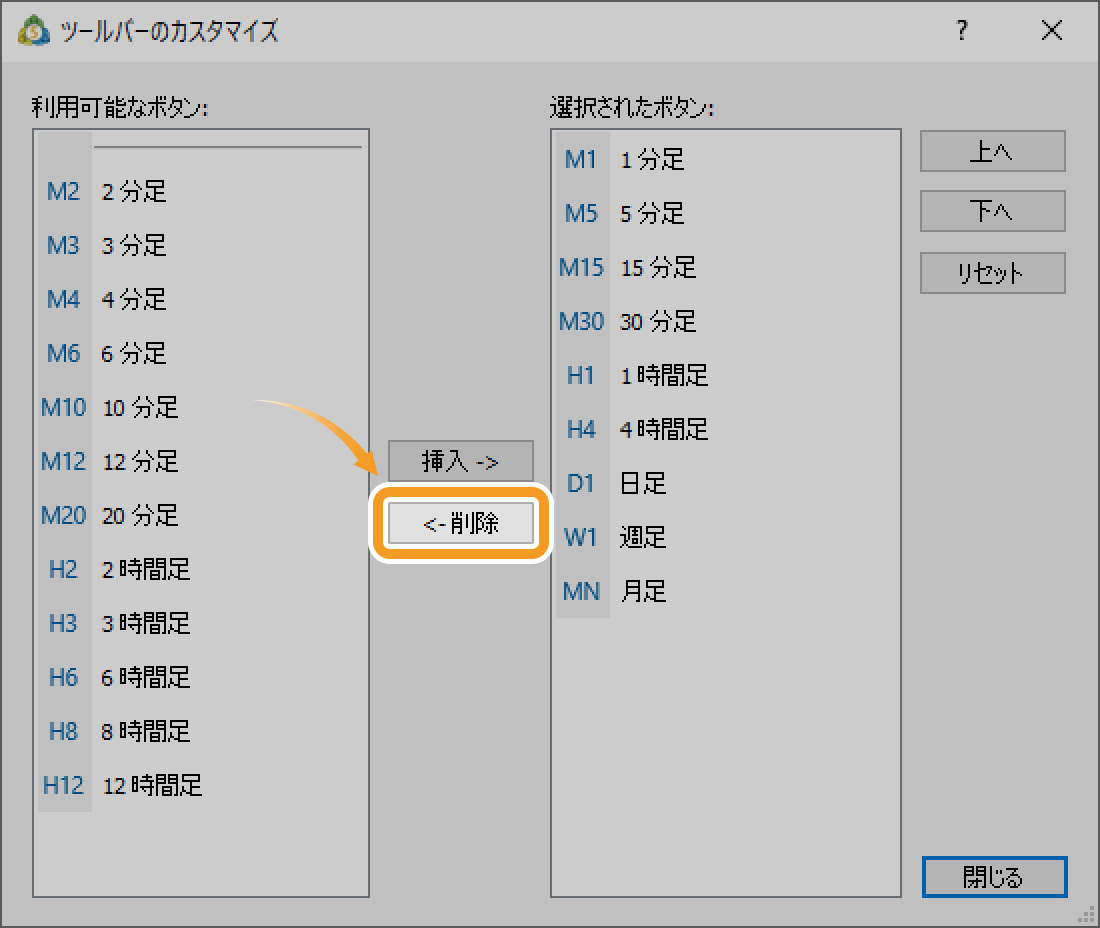This screenshot has width=1100, height=928.
Task: Close the toolbar customize window
Action: coord(1052,30)
